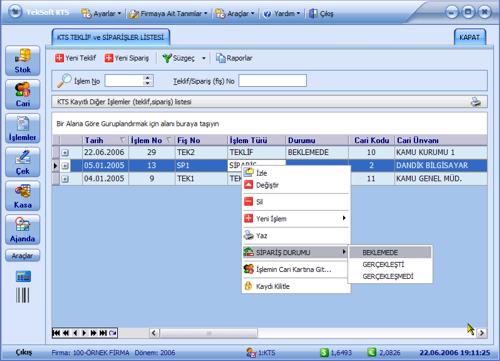Go to next record in navigator
Image resolution: width=500 pixels, height=361 pixels.
tap(84, 333)
